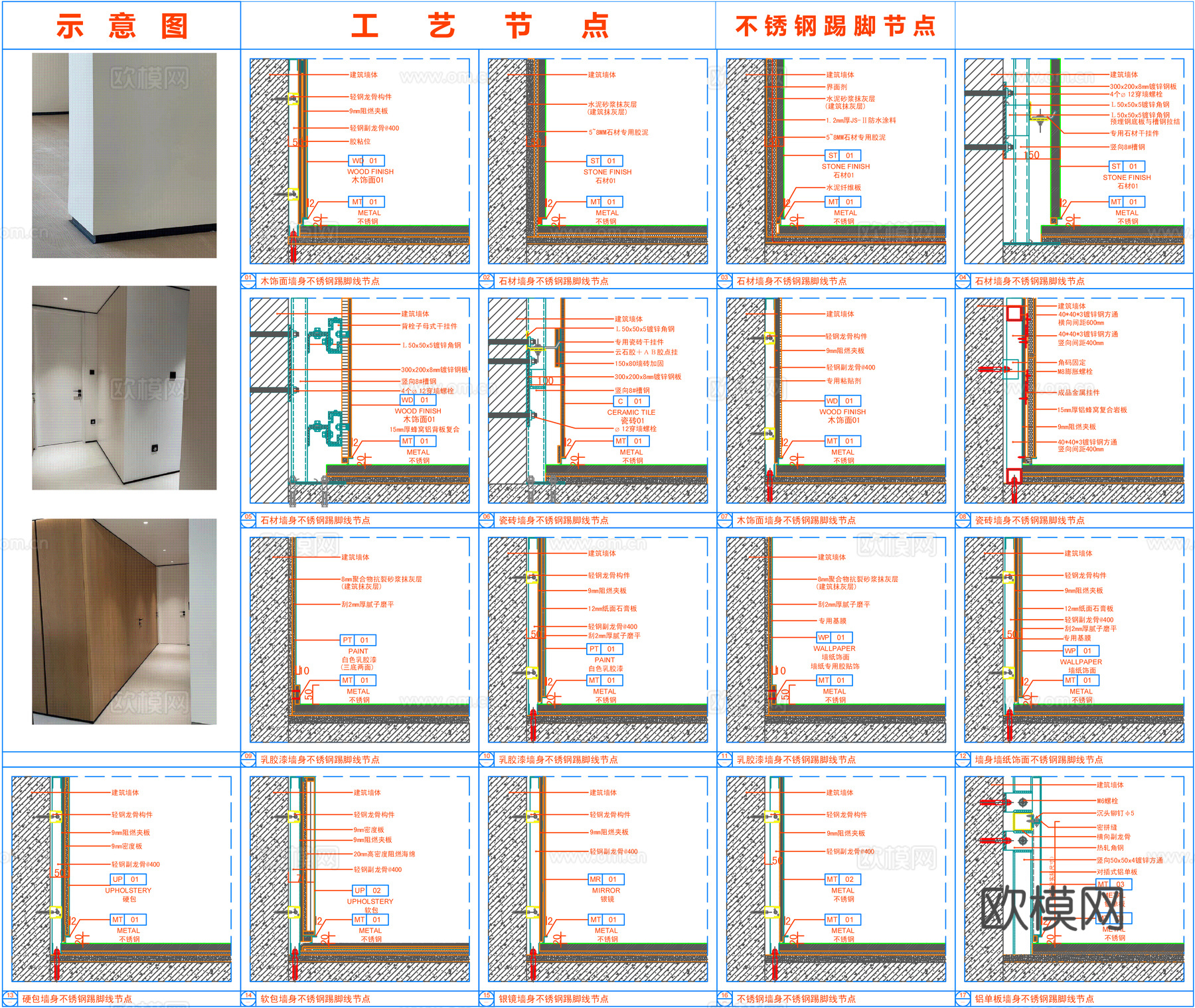Click annotation 背栓子母式干挂件
The width and height of the screenshot is (1195, 1008).
click(x=429, y=326)
